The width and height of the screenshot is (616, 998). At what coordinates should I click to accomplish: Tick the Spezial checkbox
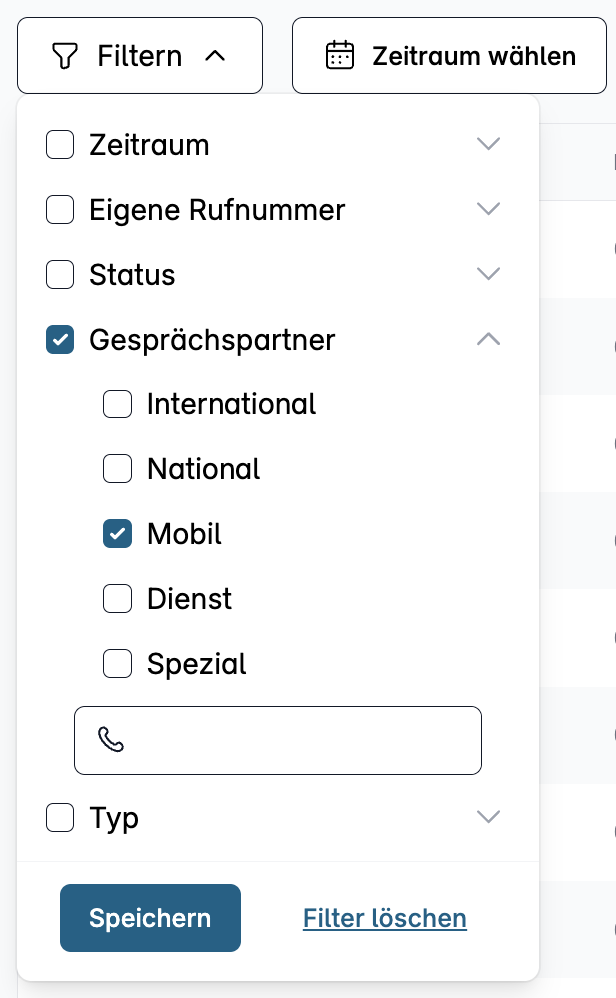coord(118,664)
